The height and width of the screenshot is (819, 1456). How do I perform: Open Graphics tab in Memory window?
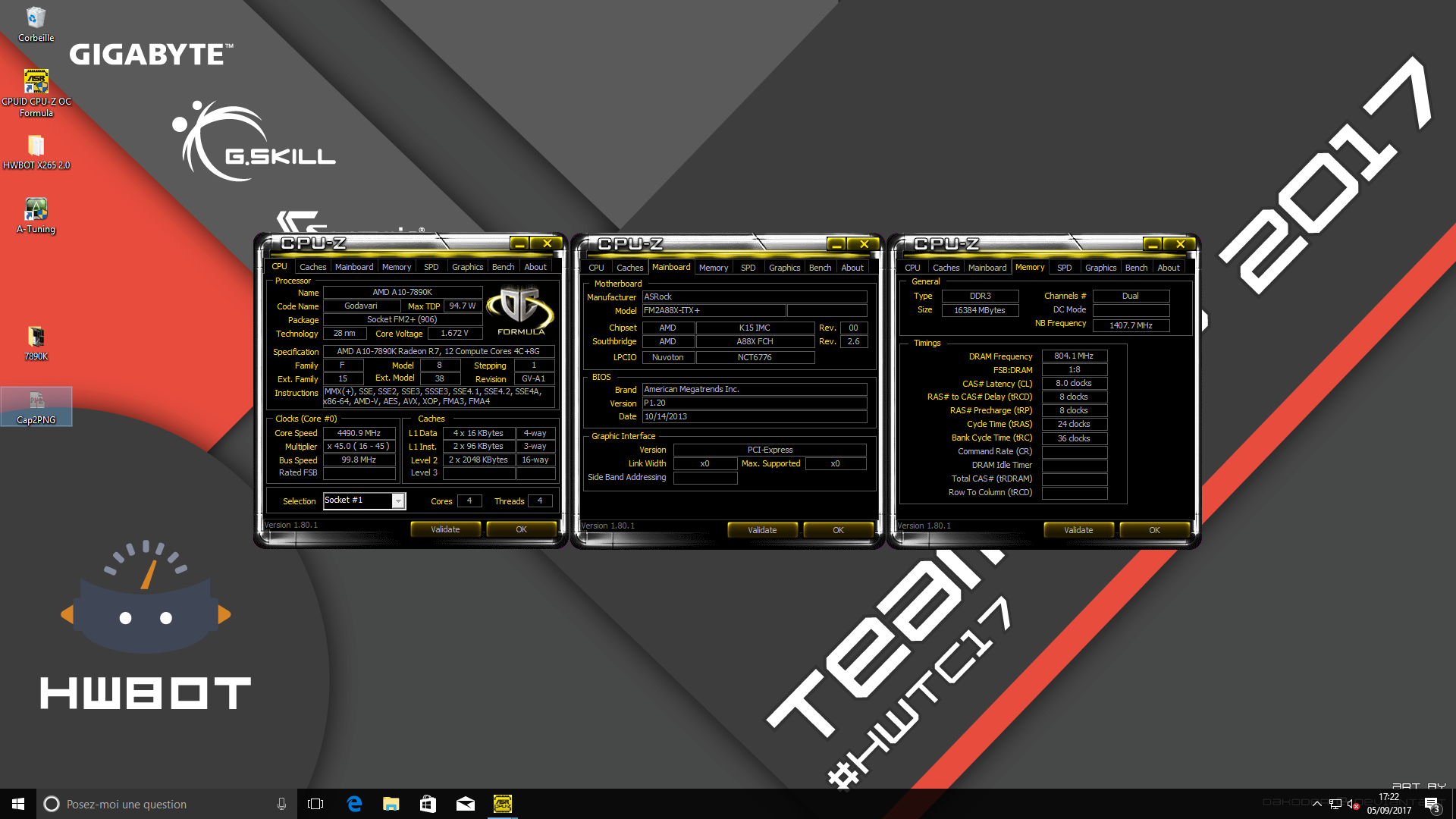click(1100, 268)
